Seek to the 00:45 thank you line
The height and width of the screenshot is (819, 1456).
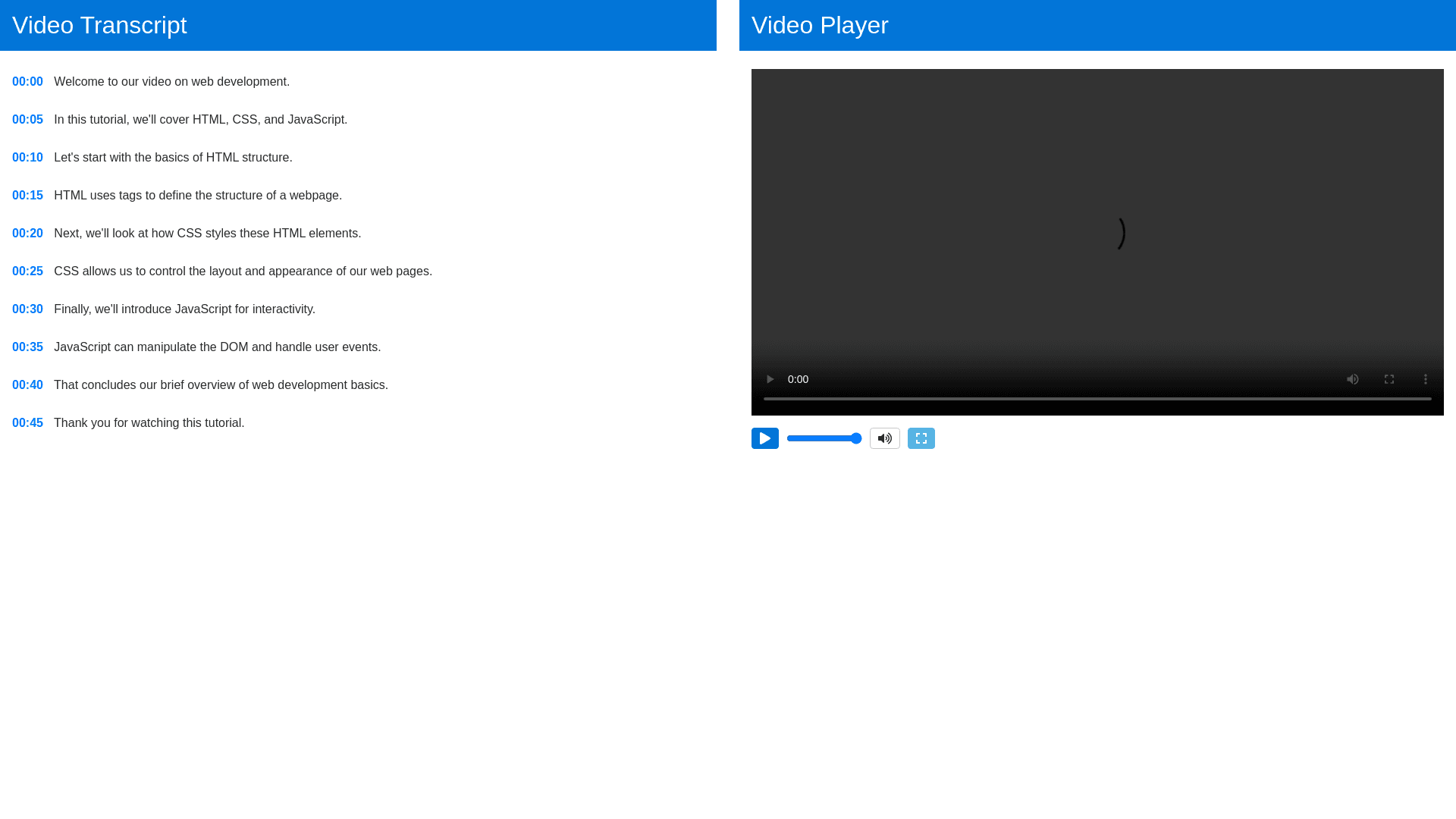click(x=27, y=423)
